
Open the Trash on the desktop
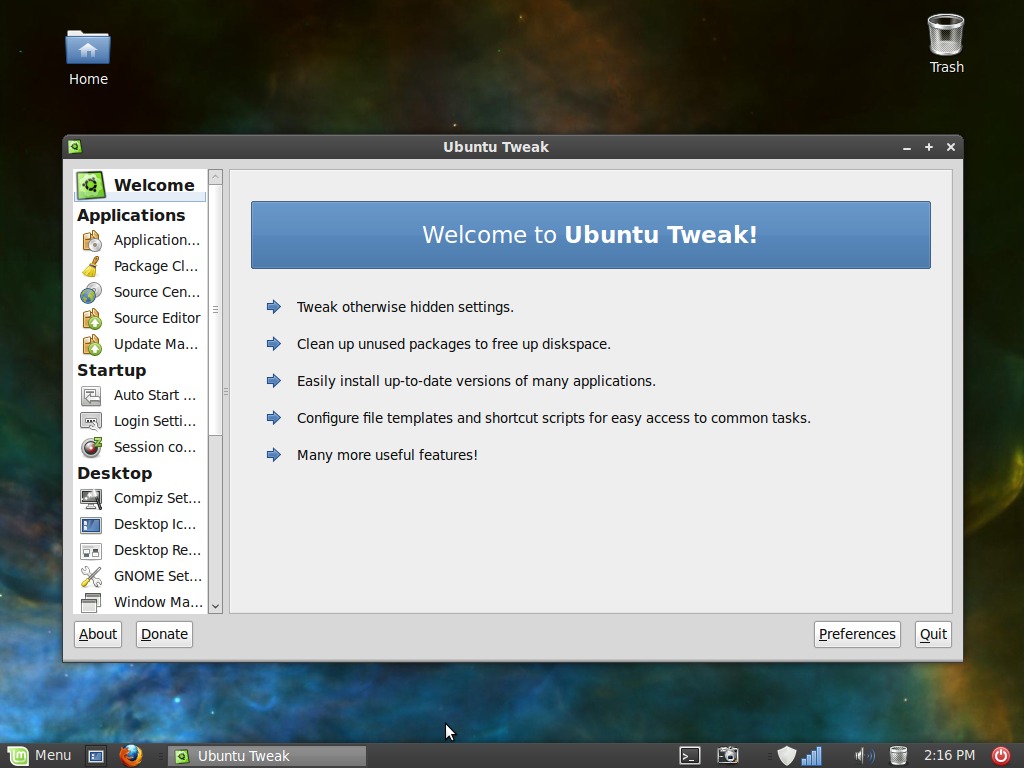[x=946, y=44]
